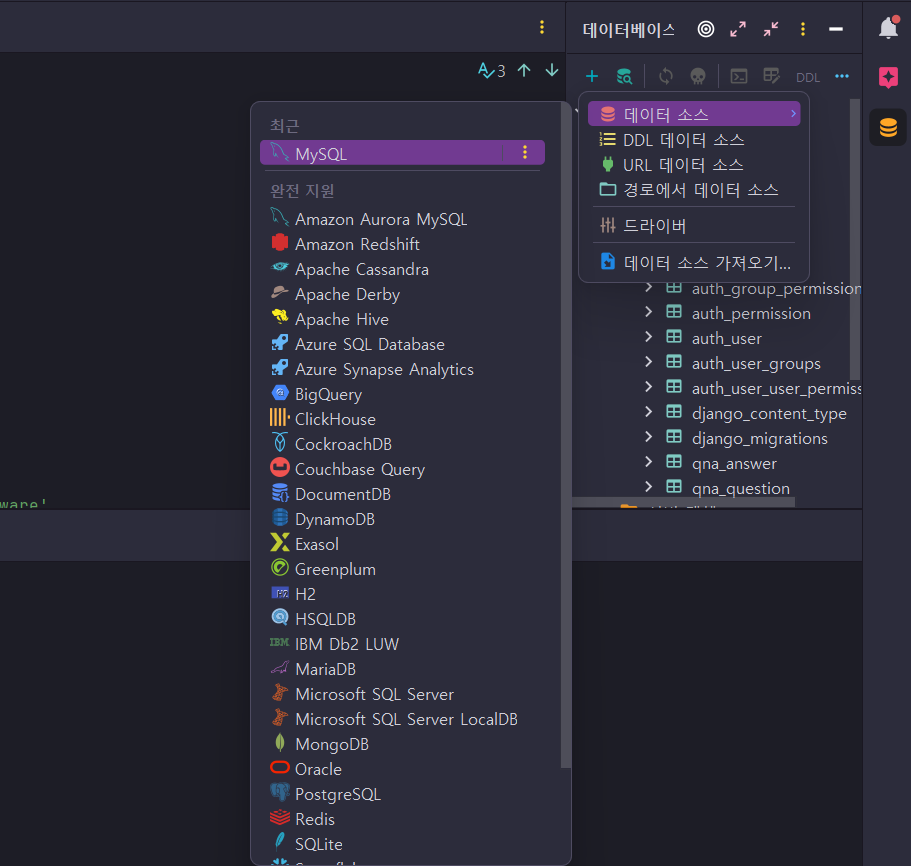The height and width of the screenshot is (866, 911).
Task: Choose Redis data source
Action: (403, 818)
